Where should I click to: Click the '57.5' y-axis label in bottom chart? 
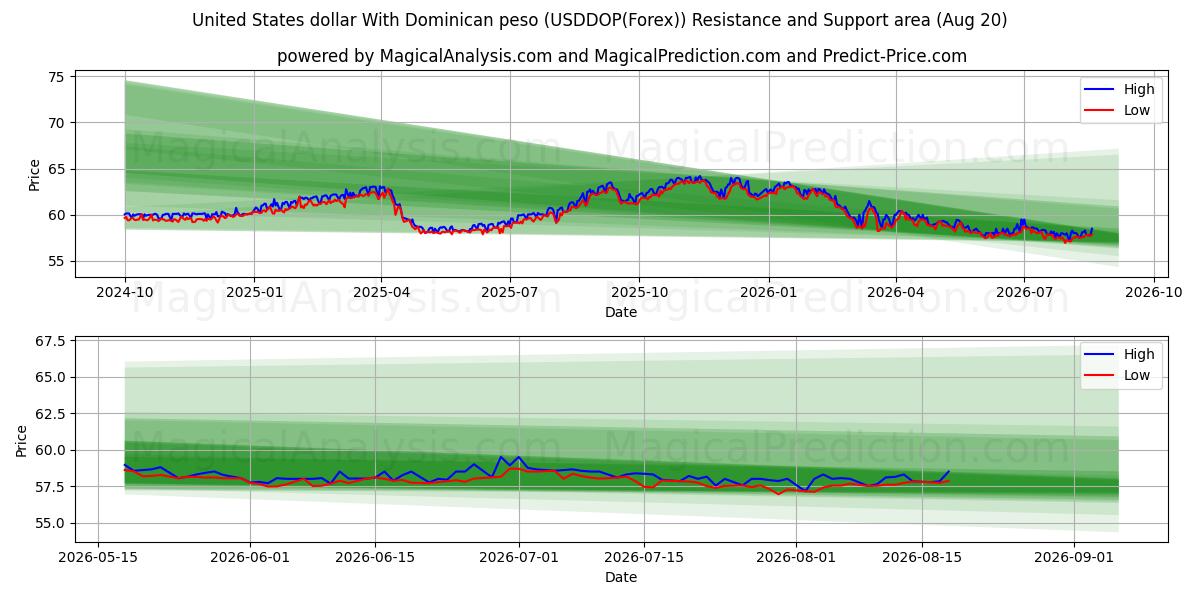coord(51,487)
